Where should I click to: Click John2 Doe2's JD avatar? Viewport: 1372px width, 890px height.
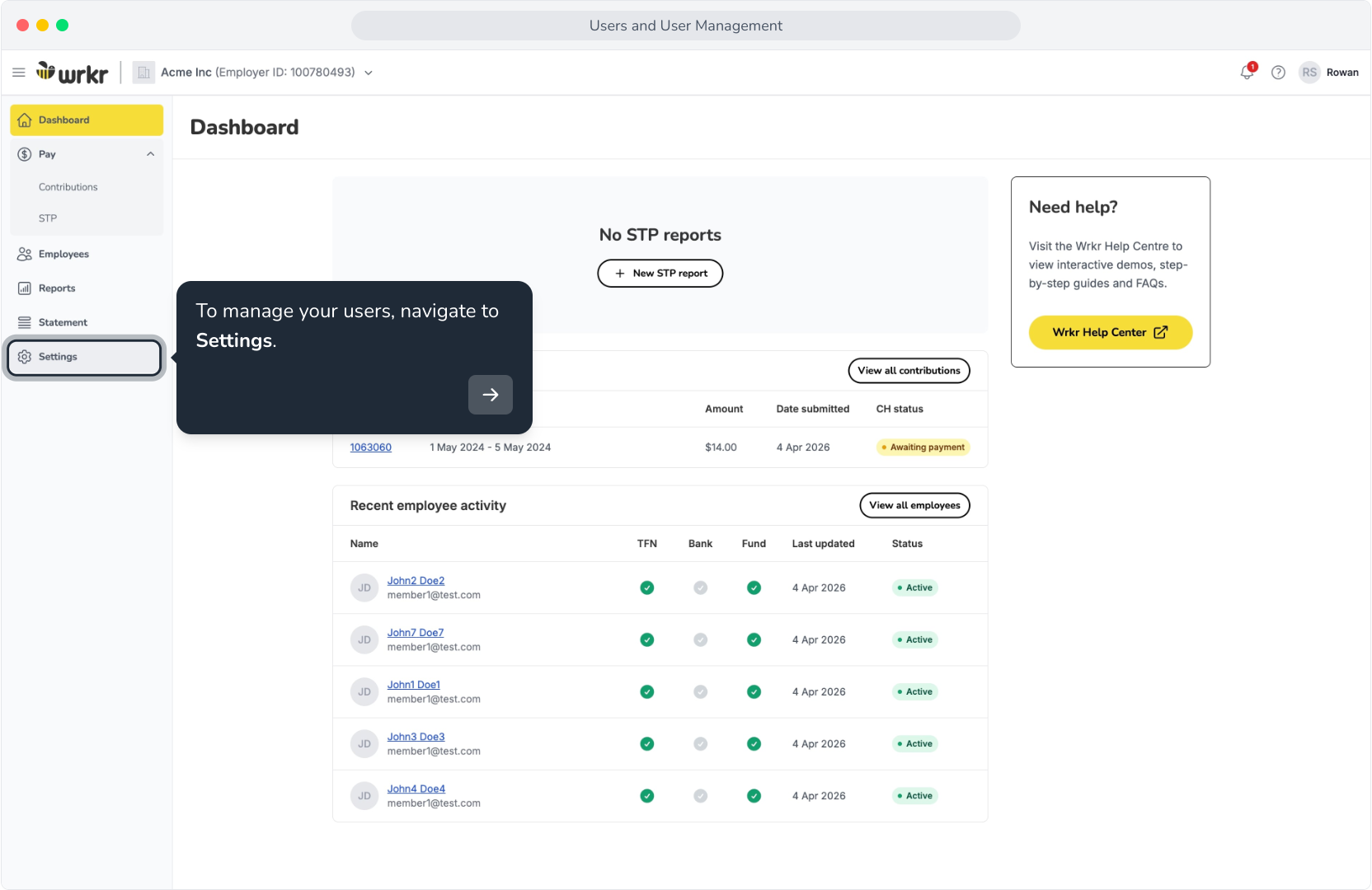click(364, 588)
